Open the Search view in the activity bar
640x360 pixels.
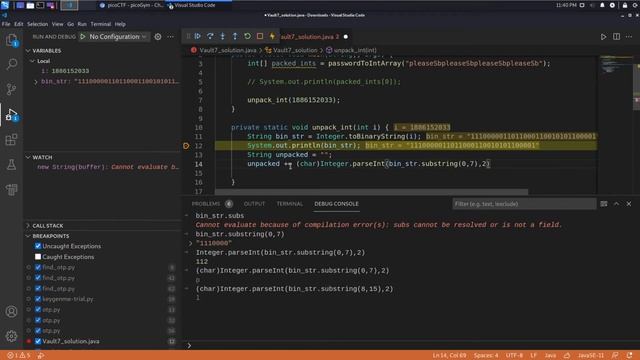click(11, 64)
